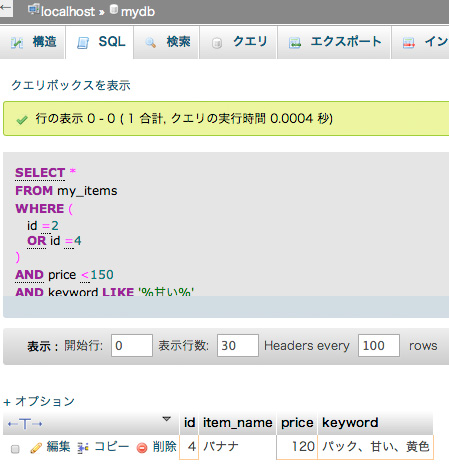The image size is (449, 464).
Task: Sort by id column header
Action: tap(189, 423)
